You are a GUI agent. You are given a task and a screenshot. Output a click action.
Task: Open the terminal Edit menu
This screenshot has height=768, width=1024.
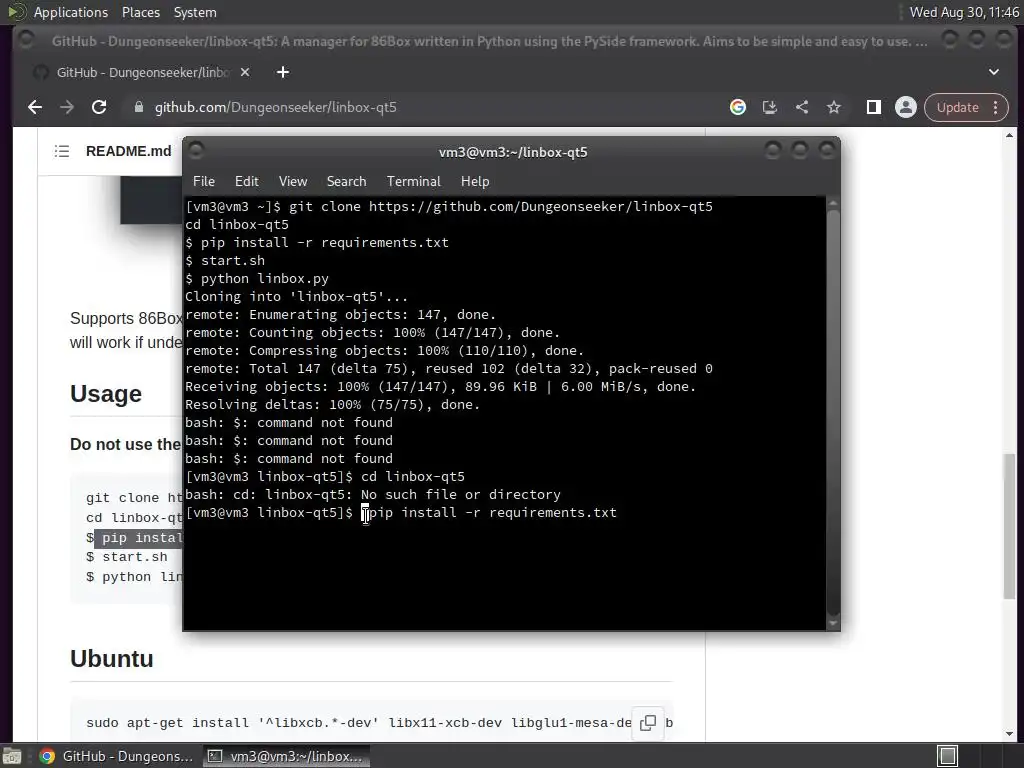(x=246, y=182)
